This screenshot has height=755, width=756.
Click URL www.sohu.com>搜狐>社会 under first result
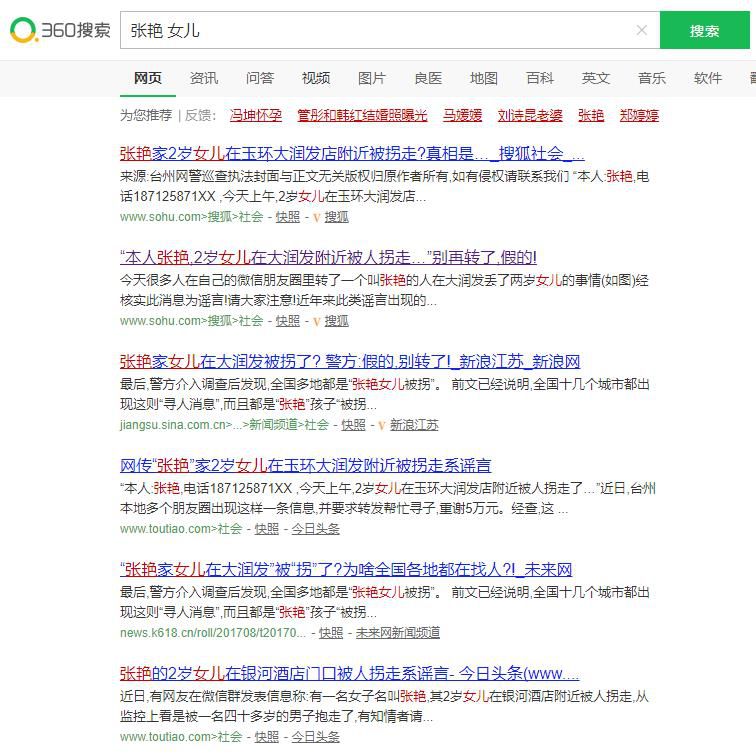point(191,217)
